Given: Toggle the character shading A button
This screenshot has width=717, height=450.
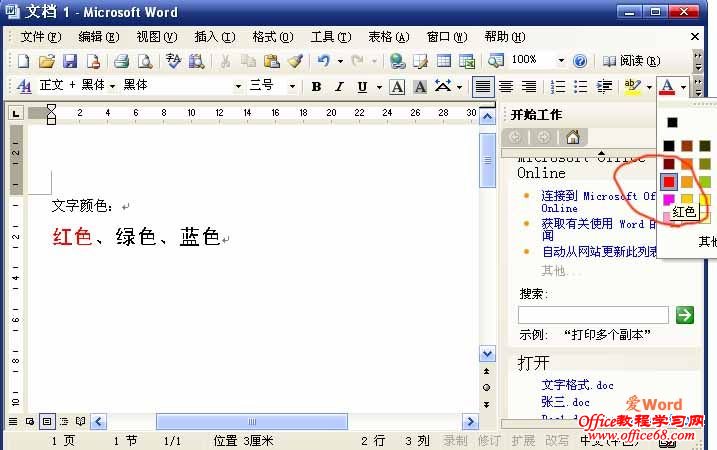Looking at the screenshot, I should [x=420, y=86].
